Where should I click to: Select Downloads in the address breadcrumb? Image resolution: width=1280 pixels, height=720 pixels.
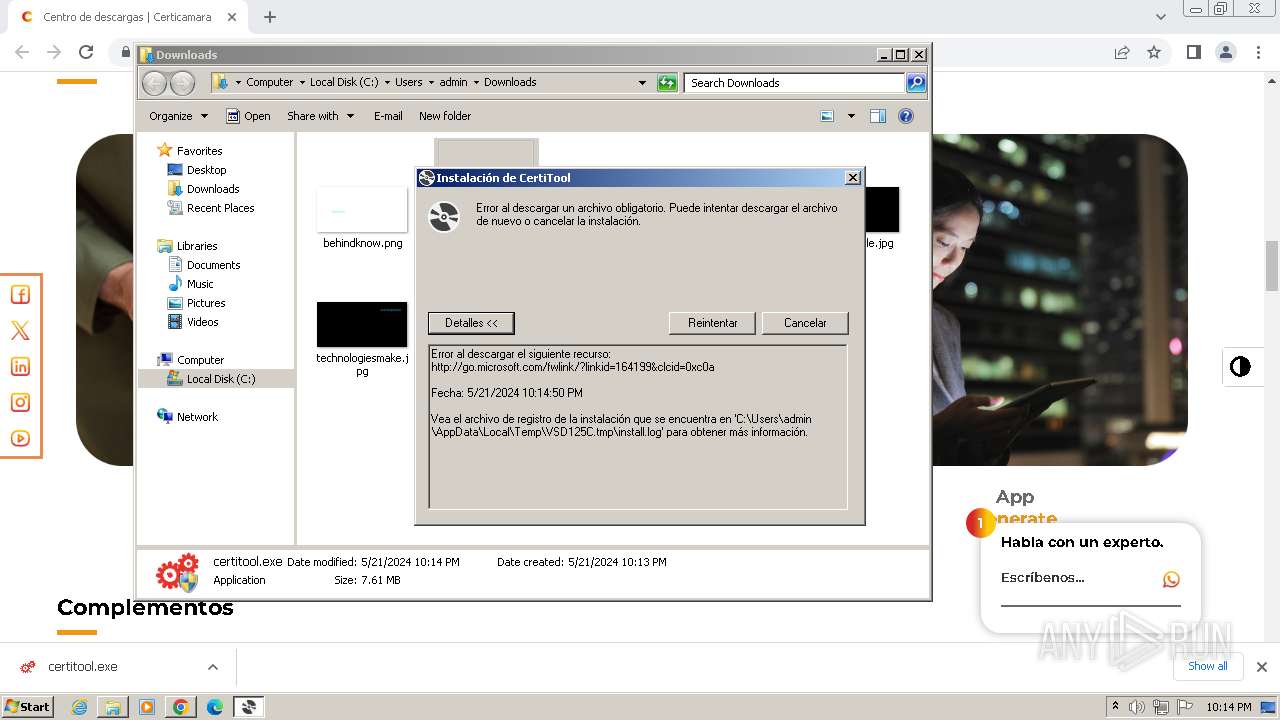tap(510, 82)
